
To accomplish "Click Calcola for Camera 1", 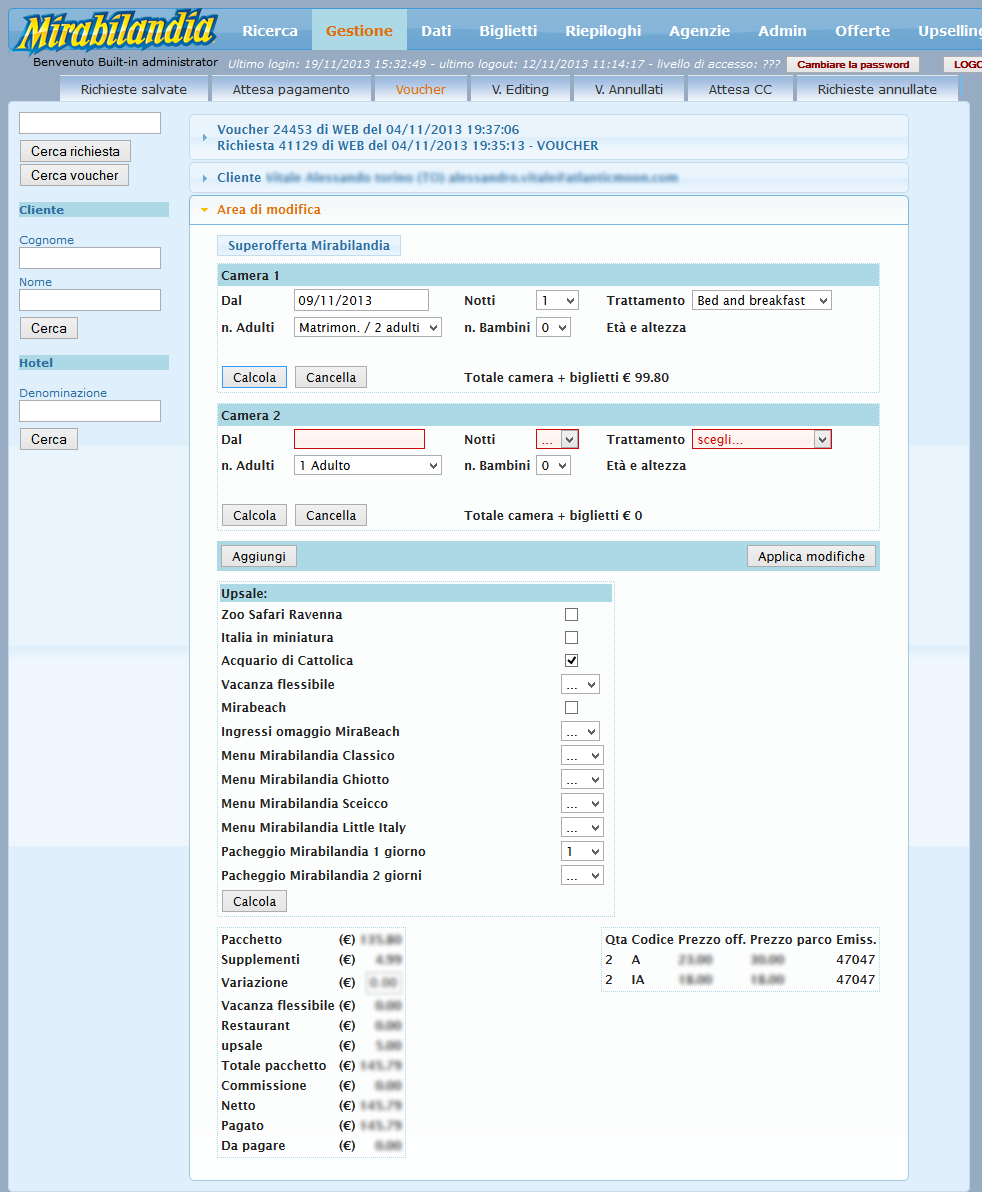I will (x=255, y=377).
